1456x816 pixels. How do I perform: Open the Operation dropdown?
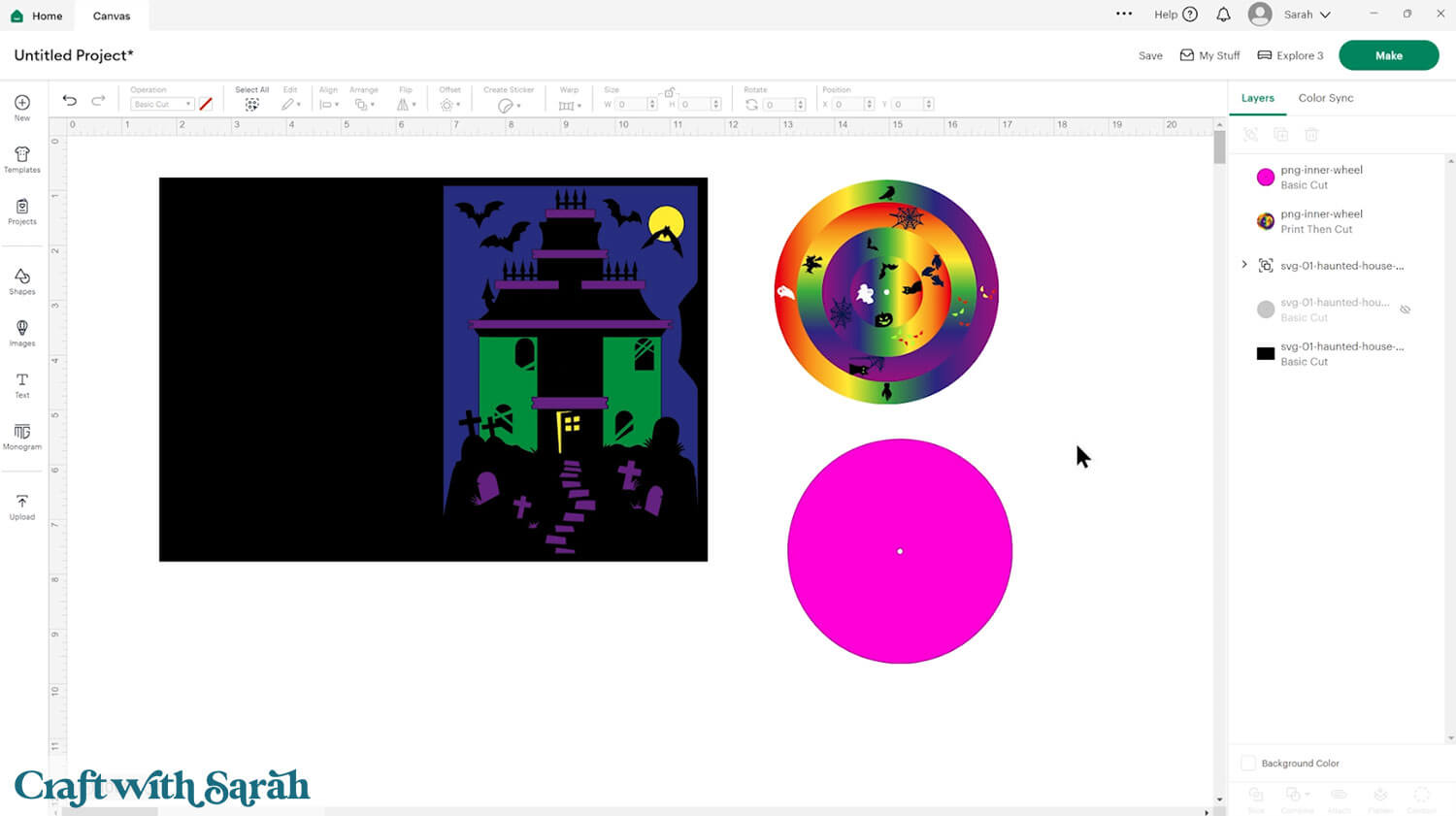click(161, 104)
